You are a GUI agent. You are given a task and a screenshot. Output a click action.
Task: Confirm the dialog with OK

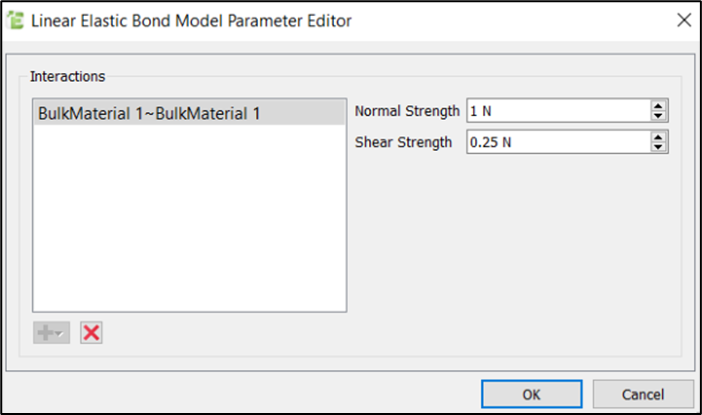[531, 394]
